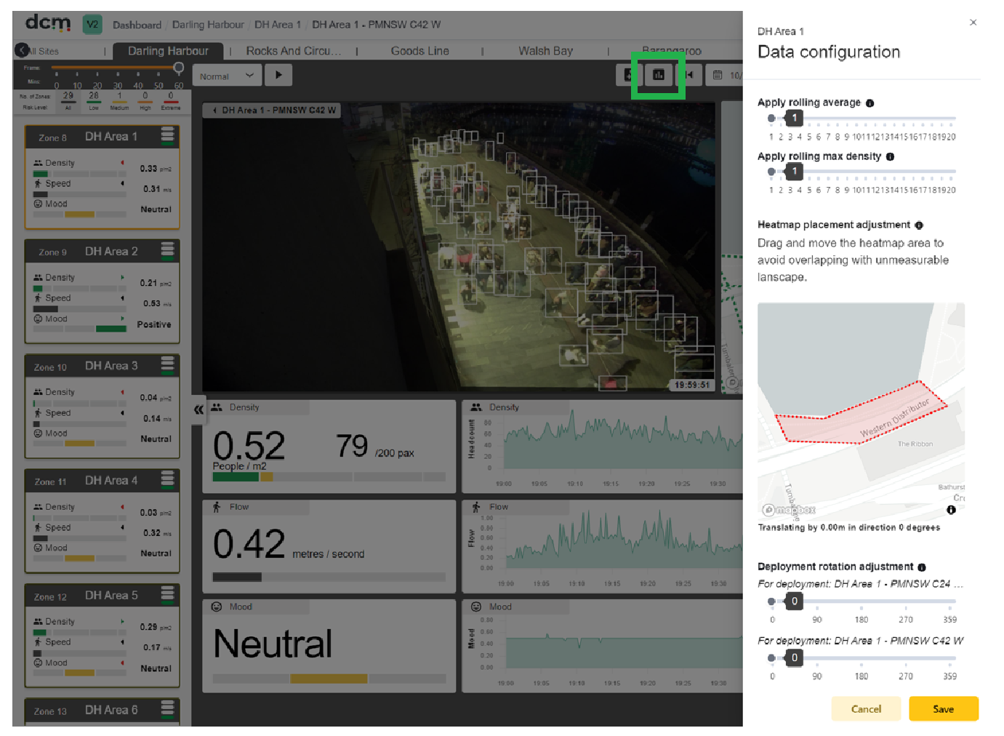
Task: Click the rolling average info icon
Action: click(x=870, y=103)
